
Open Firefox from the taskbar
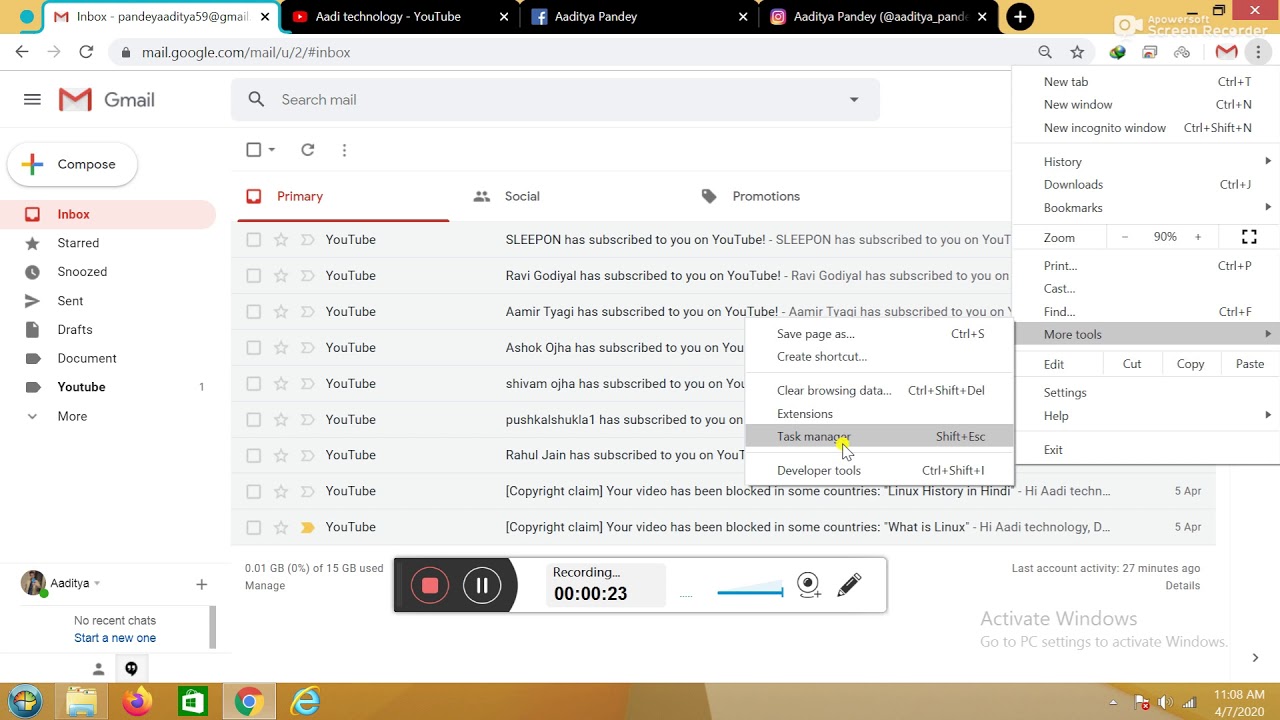tap(137, 702)
